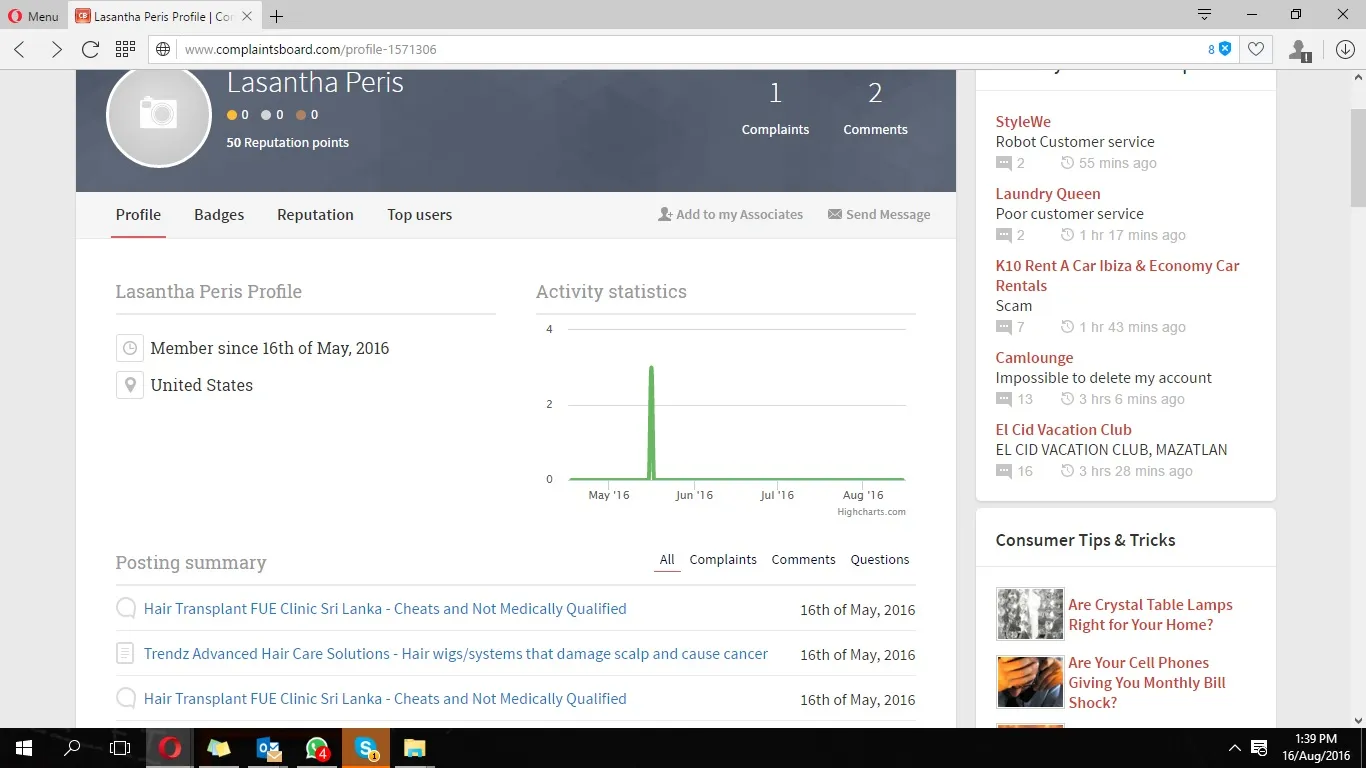Click the profile camera avatar placeholder
1366x768 pixels.
[159, 114]
